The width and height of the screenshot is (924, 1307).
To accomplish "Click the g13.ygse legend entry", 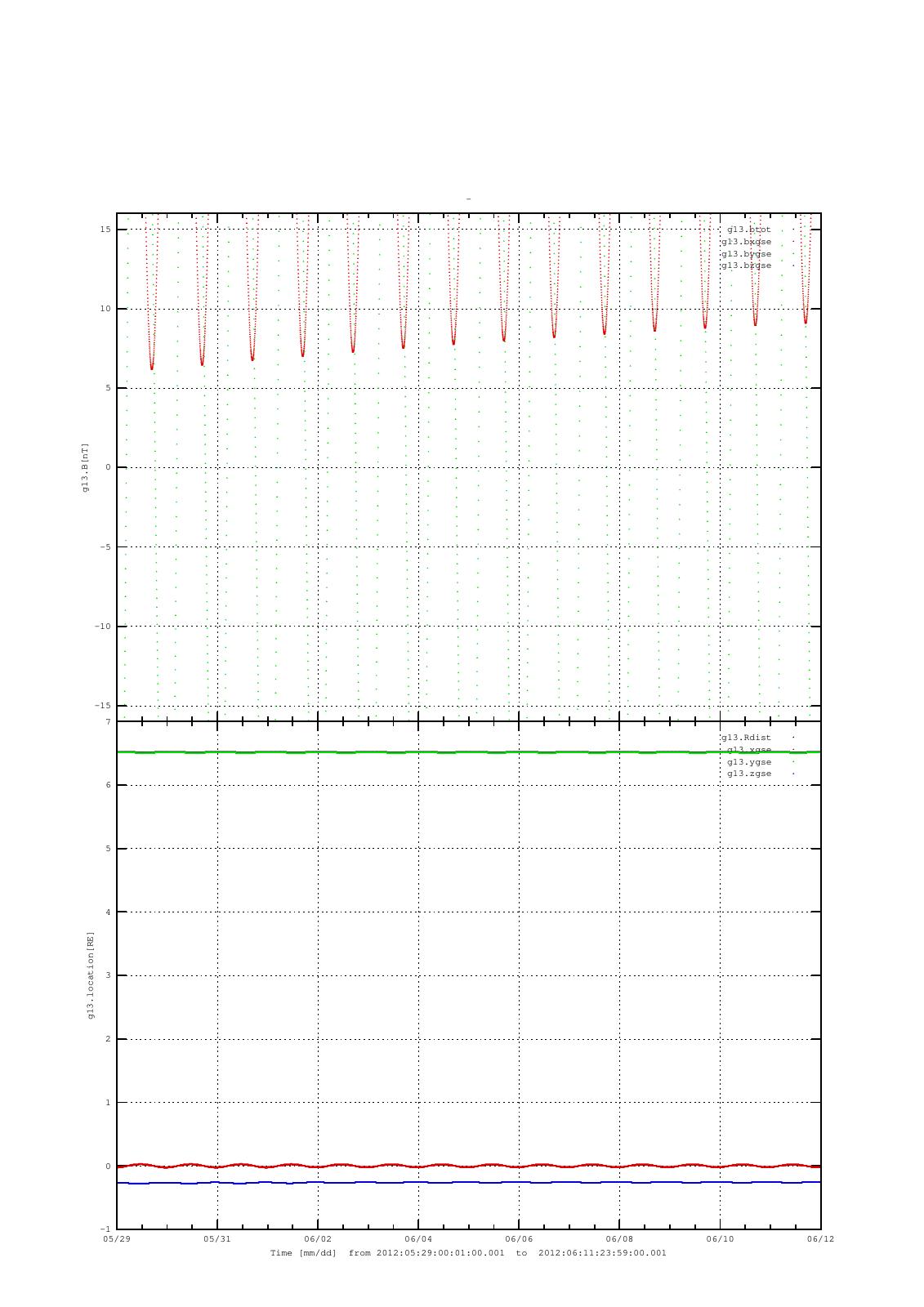I will tap(749, 761).
